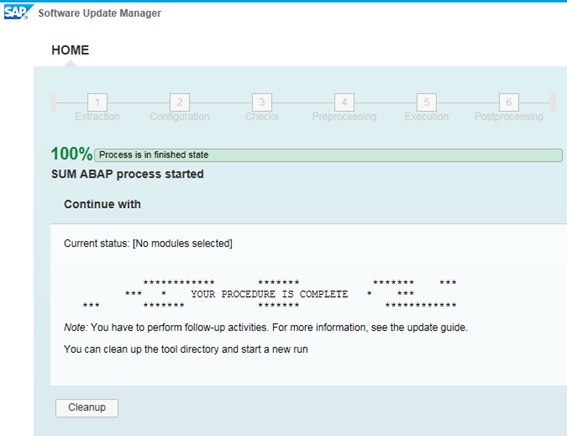Viewport: 567px width, 436px height.
Task: Select step 4 Preprocessing box
Action: pos(344,102)
